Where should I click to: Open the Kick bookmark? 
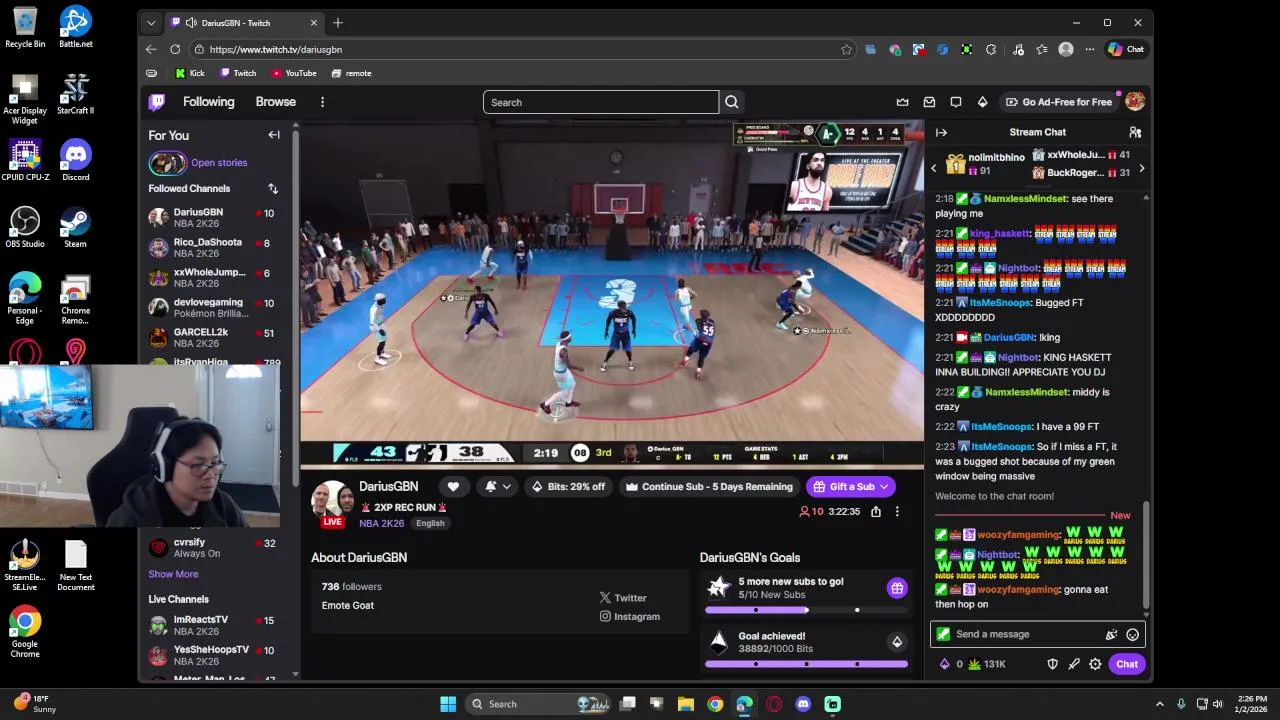tap(189, 73)
